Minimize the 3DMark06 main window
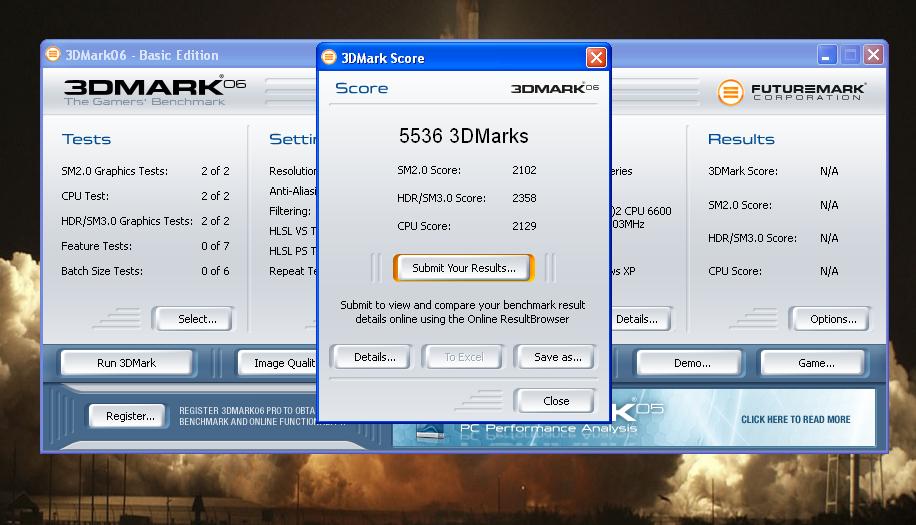This screenshot has width=916, height=525. 827,55
